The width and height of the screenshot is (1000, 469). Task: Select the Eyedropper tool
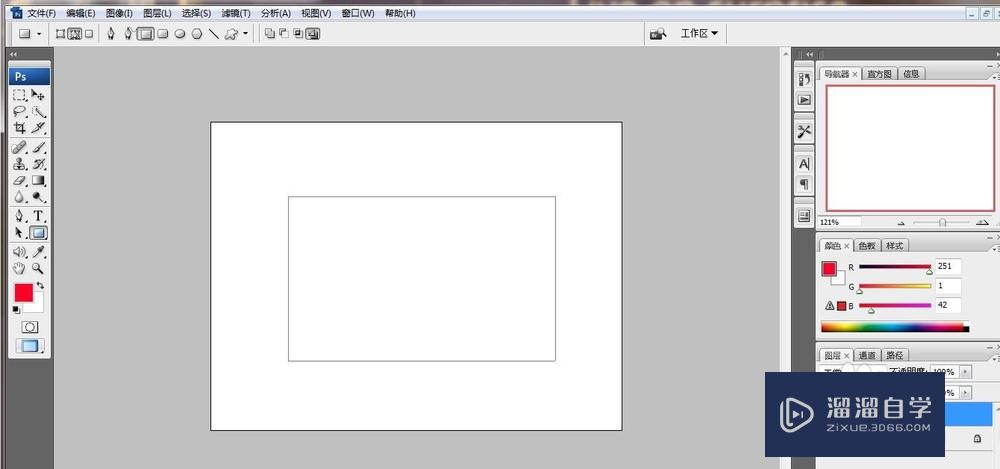click(x=38, y=252)
